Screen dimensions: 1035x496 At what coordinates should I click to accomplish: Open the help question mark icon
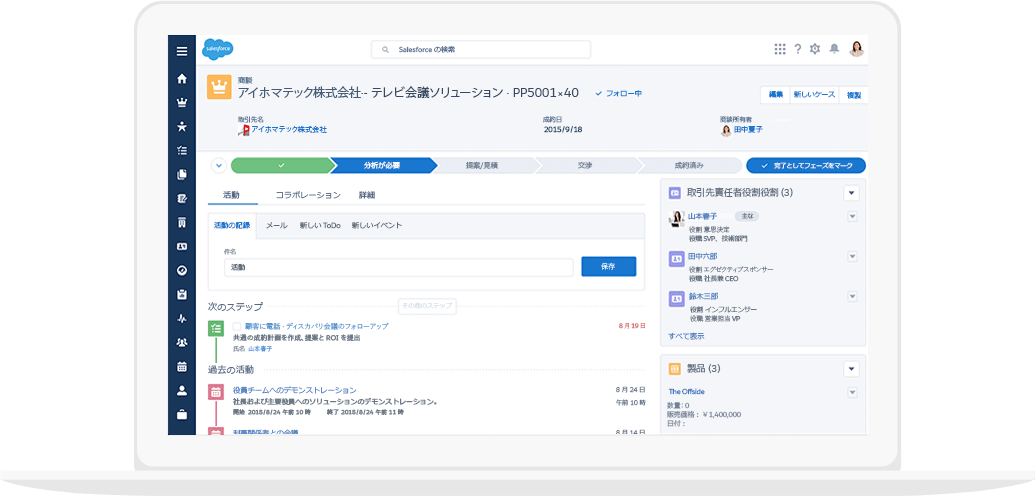tap(798, 49)
